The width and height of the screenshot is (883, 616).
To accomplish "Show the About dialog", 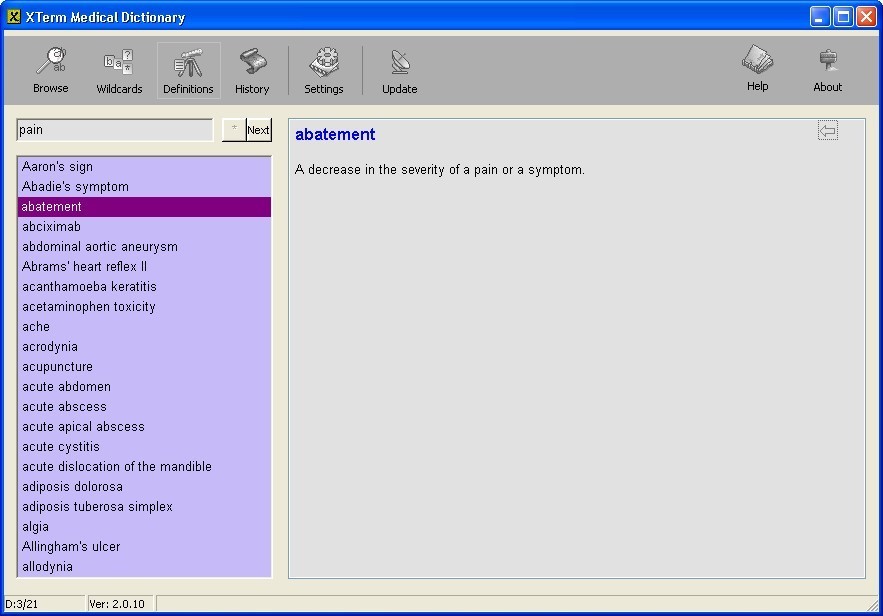I will pyautogui.click(x=827, y=68).
